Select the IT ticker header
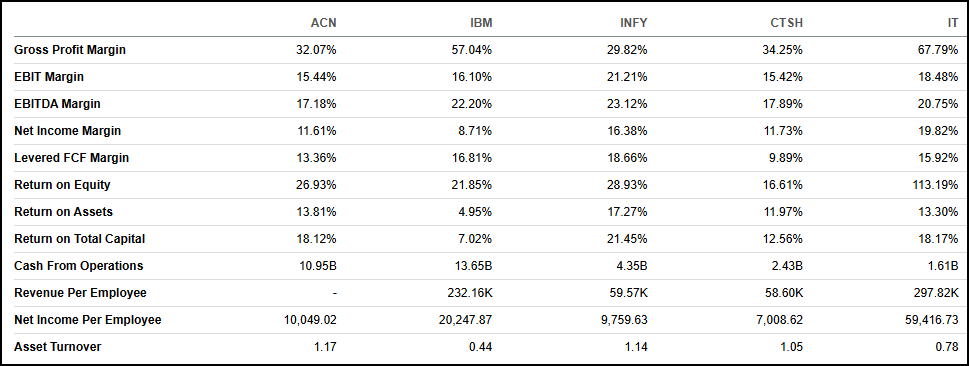Viewport: 969px width, 366px height. tap(952, 23)
